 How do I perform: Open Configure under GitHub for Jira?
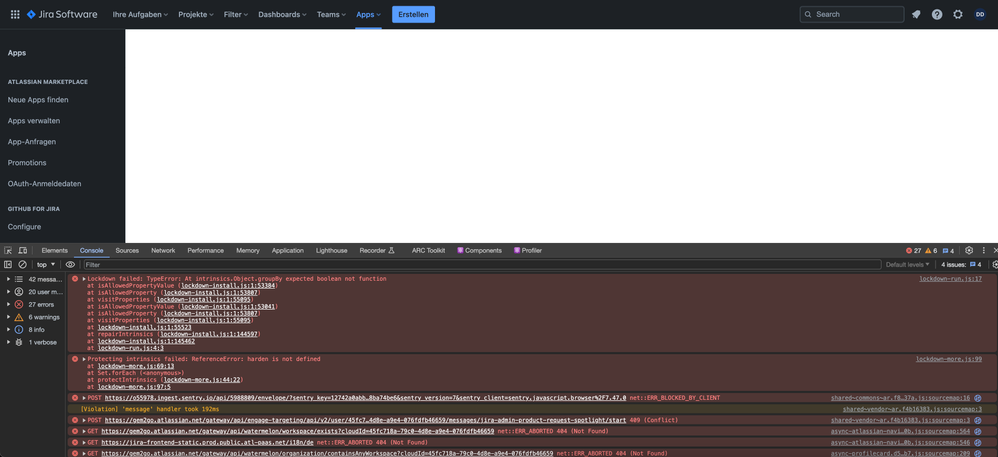(24, 227)
